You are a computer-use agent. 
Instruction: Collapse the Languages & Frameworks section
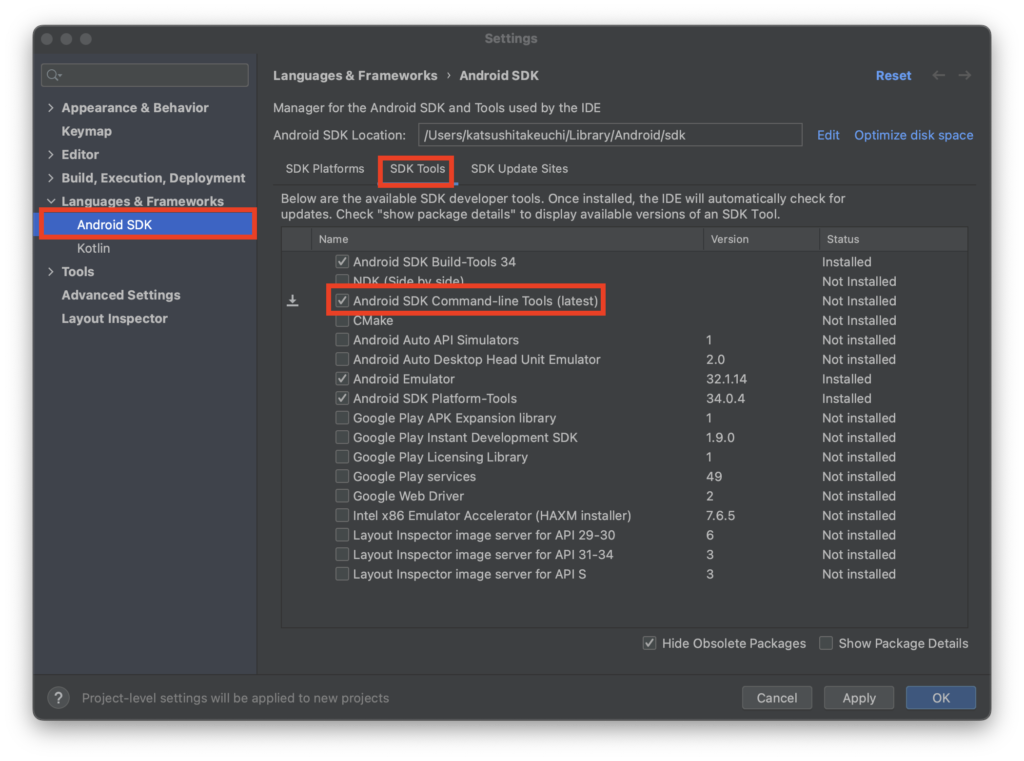coord(51,201)
